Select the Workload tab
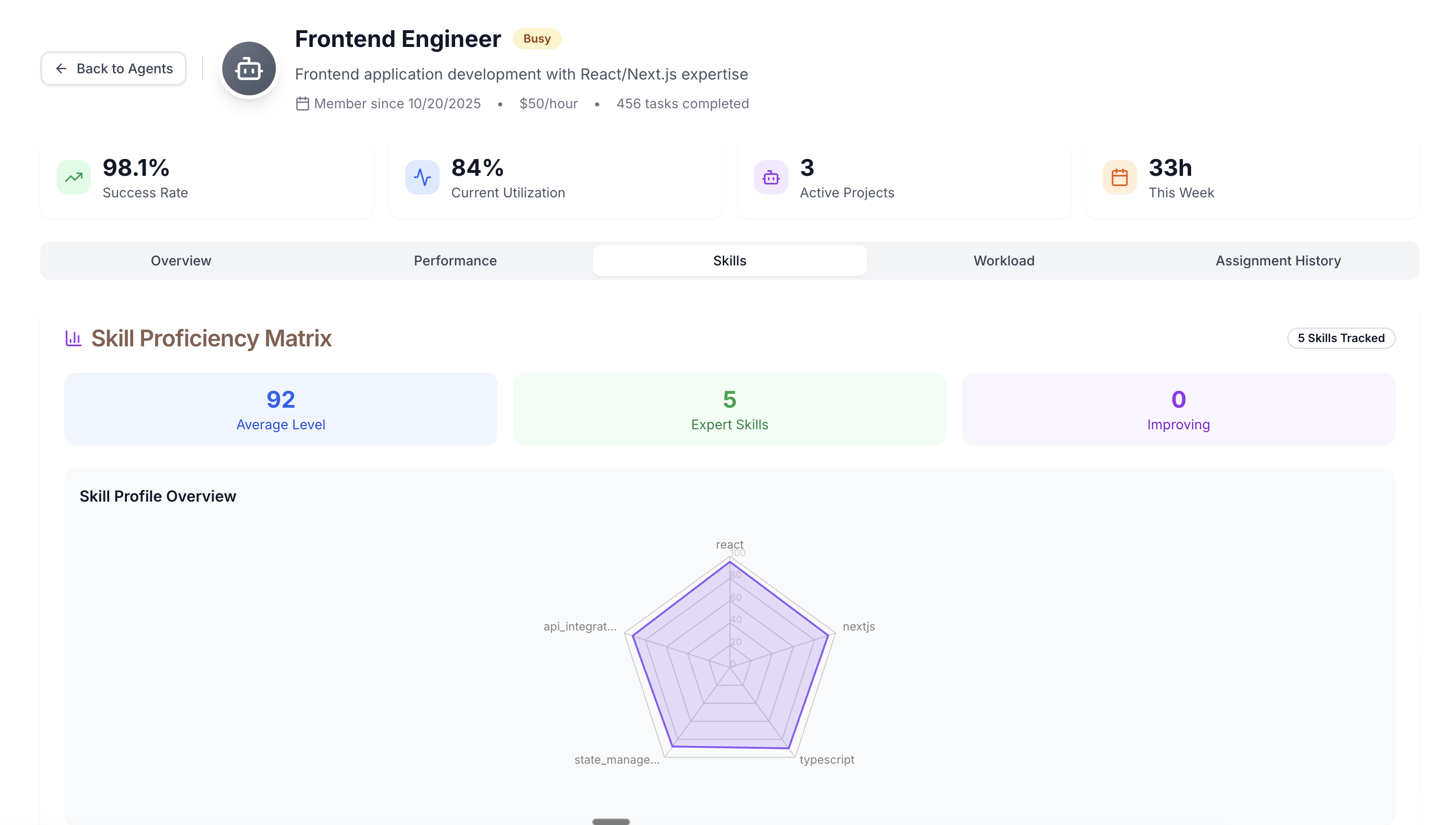This screenshot has width=1456, height=825. coord(1003,261)
